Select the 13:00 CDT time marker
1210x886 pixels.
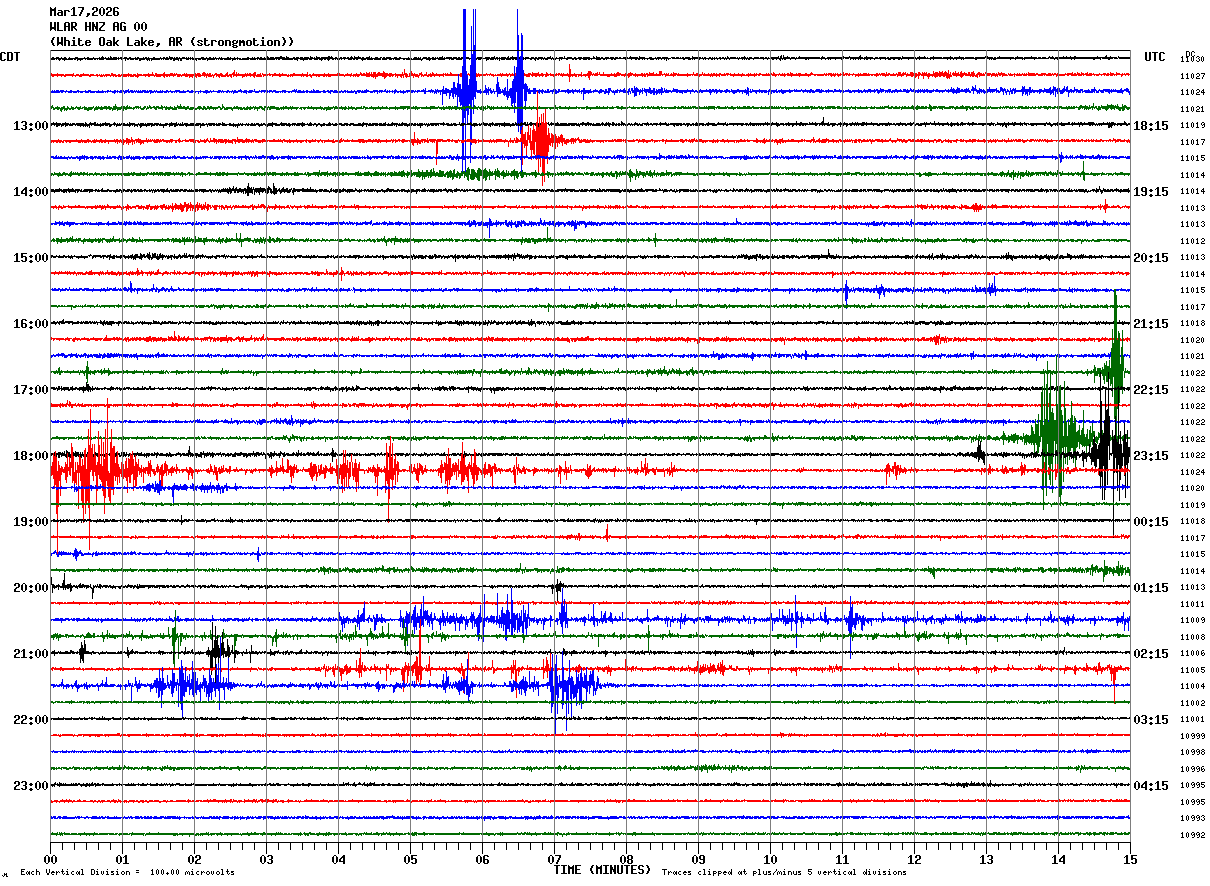[x=30, y=125]
